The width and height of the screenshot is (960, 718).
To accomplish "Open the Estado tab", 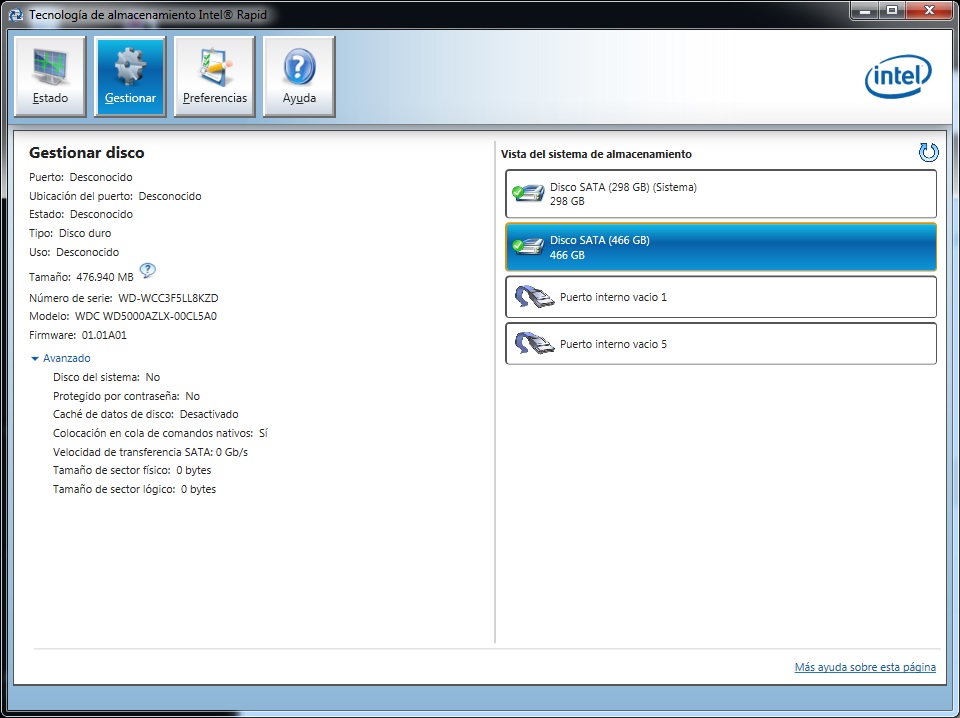I will pyautogui.click(x=50, y=77).
